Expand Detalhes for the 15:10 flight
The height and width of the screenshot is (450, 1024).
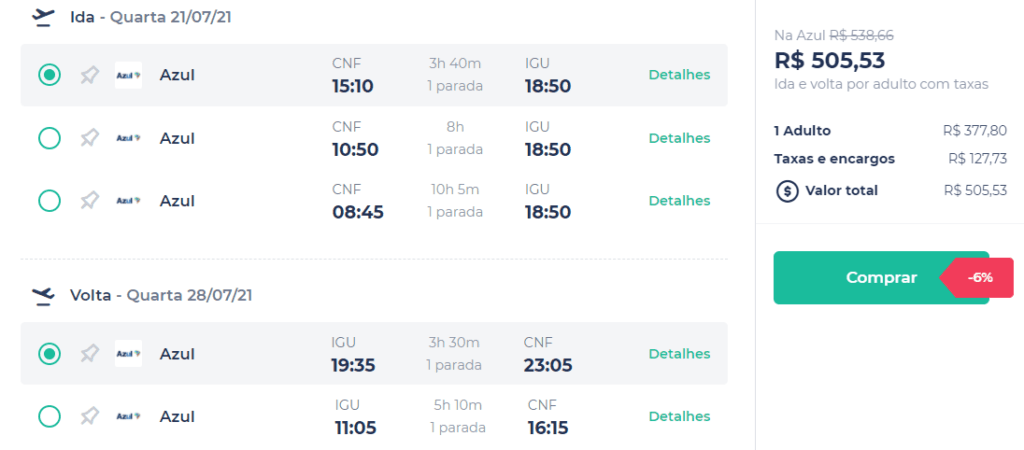(679, 74)
